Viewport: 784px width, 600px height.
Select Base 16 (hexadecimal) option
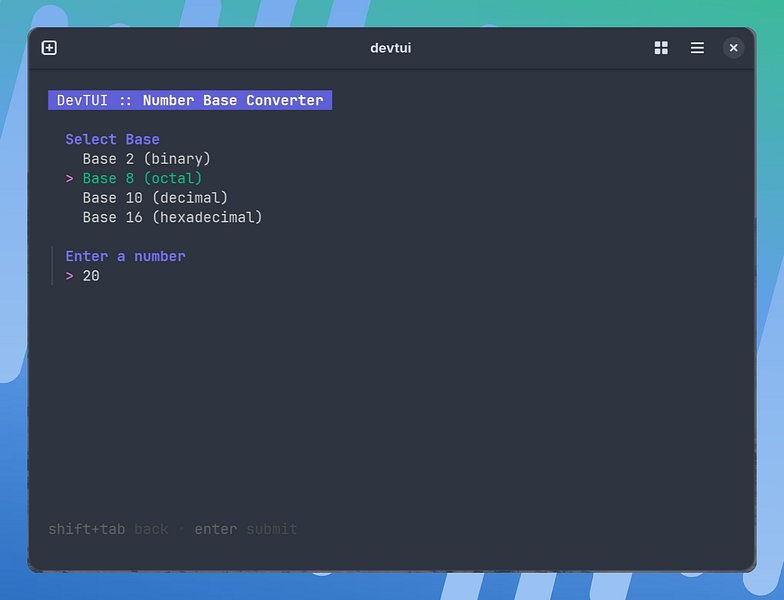[x=172, y=218]
